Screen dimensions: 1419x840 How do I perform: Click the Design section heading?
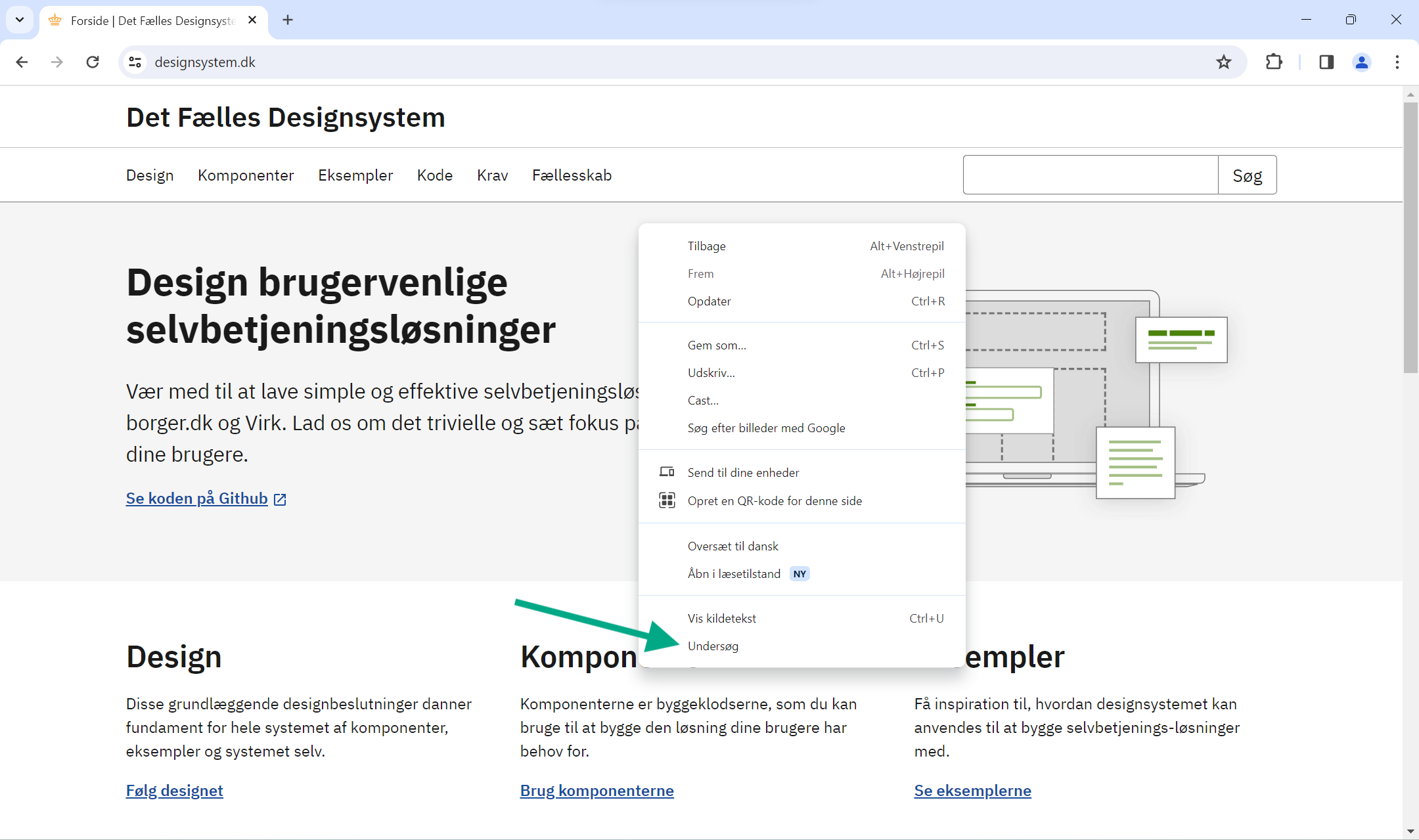(x=174, y=657)
